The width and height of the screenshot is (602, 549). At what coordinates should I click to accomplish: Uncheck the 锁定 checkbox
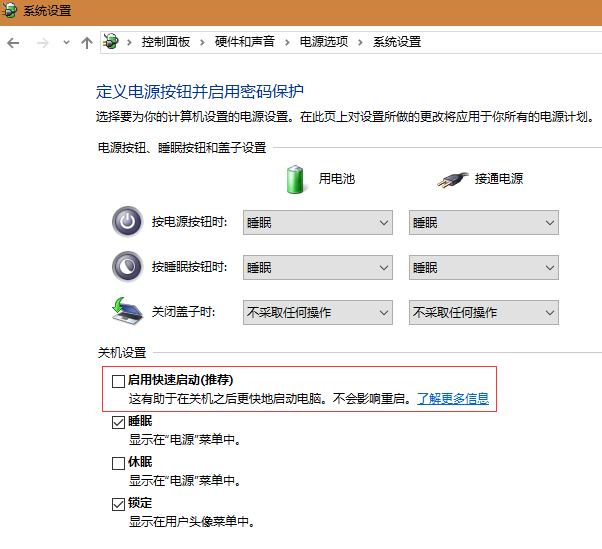point(118,504)
